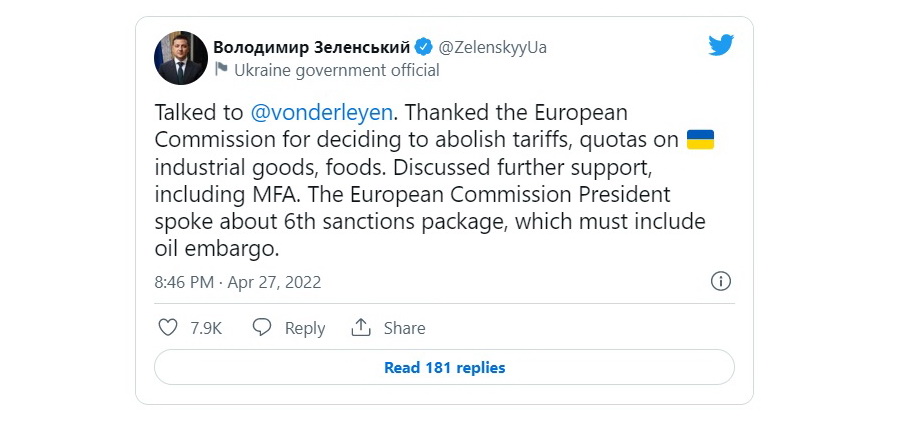
Task: Click the tweet body text
Action: click(434, 181)
